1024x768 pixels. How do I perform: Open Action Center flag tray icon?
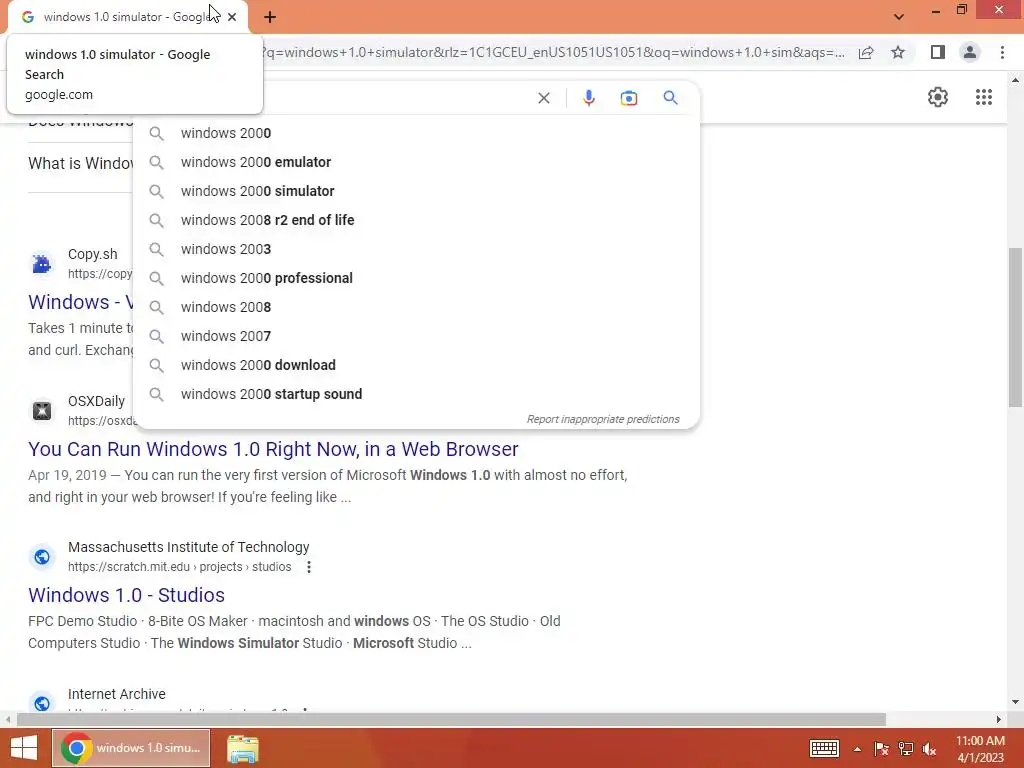(x=881, y=749)
